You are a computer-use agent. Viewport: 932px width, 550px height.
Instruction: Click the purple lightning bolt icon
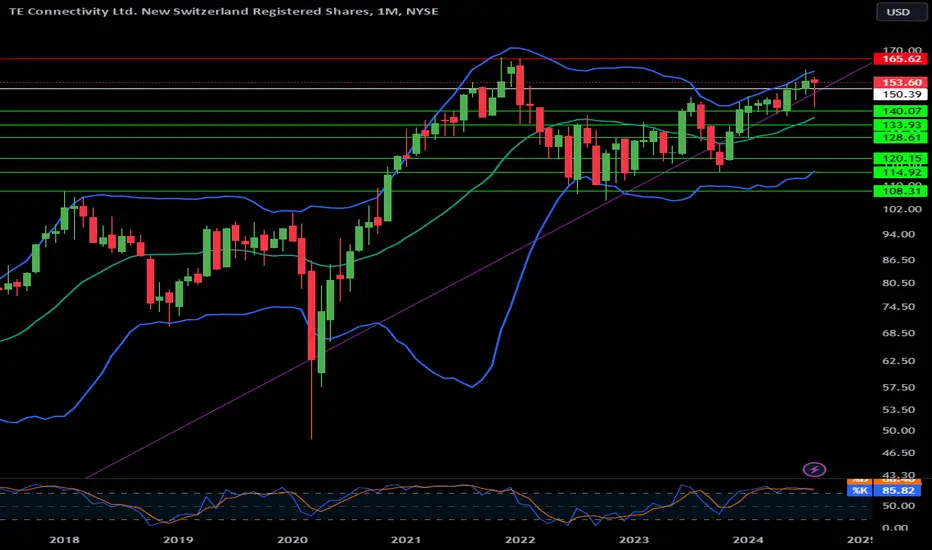pos(814,469)
